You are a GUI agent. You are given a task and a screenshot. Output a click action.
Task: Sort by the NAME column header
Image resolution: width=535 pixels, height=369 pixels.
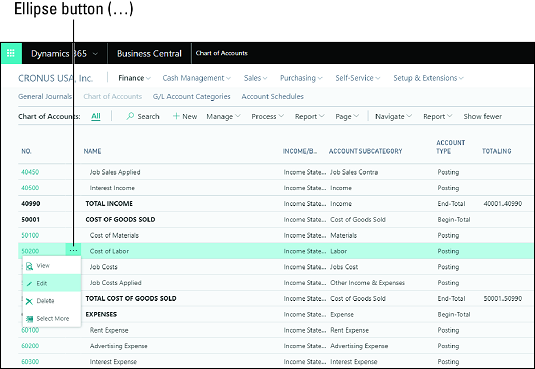click(92, 151)
